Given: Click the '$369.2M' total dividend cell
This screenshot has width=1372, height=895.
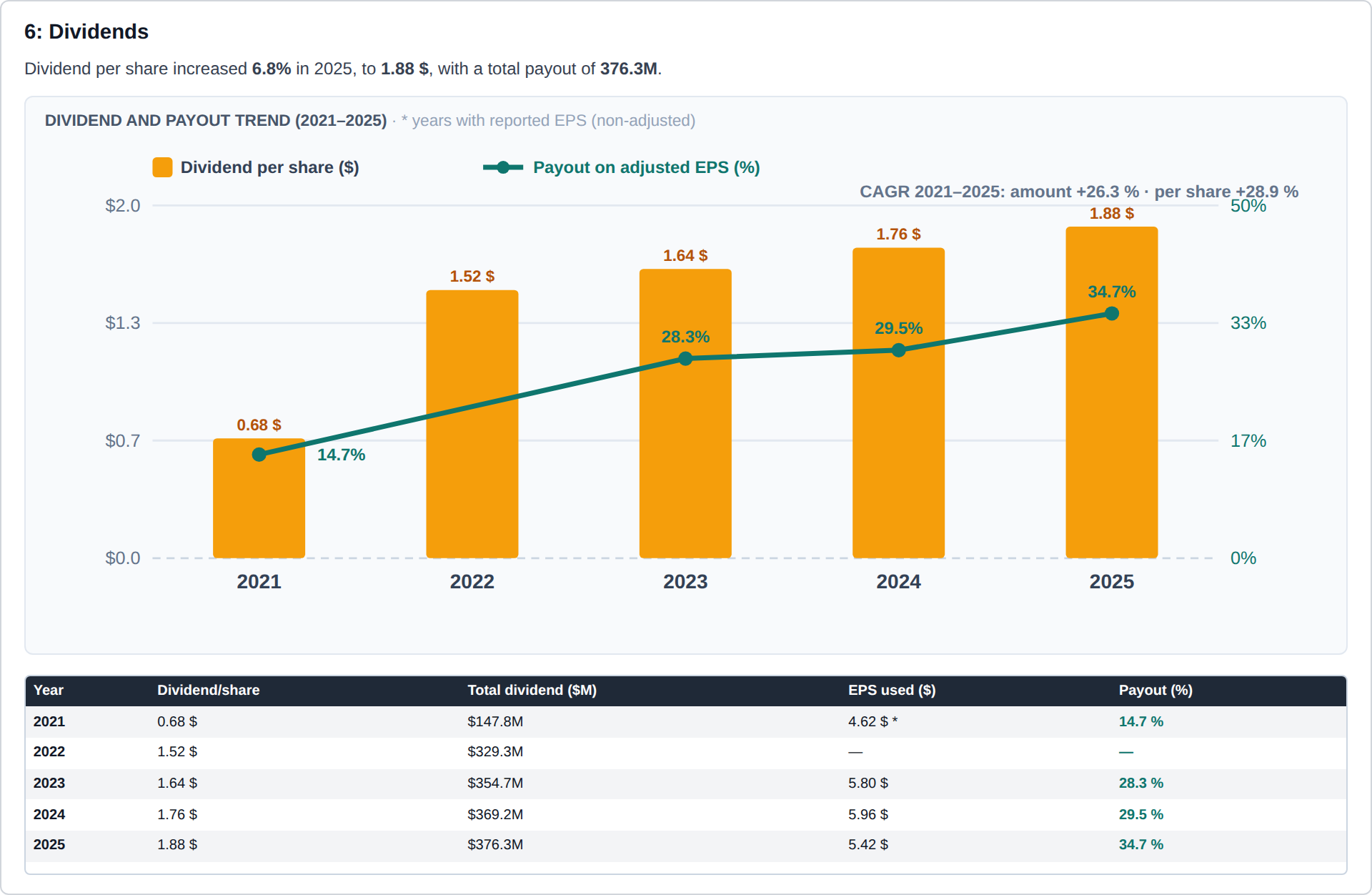Looking at the screenshot, I should click(495, 815).
